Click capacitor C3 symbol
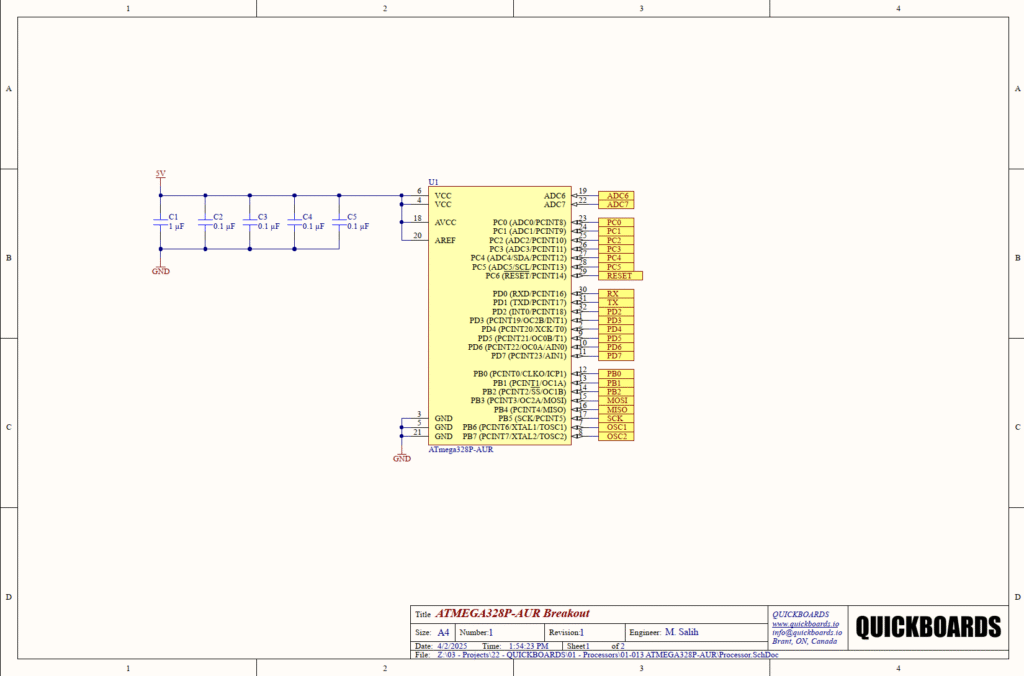The height and width of the screenshot is (676, 1024). pos(249,221)
